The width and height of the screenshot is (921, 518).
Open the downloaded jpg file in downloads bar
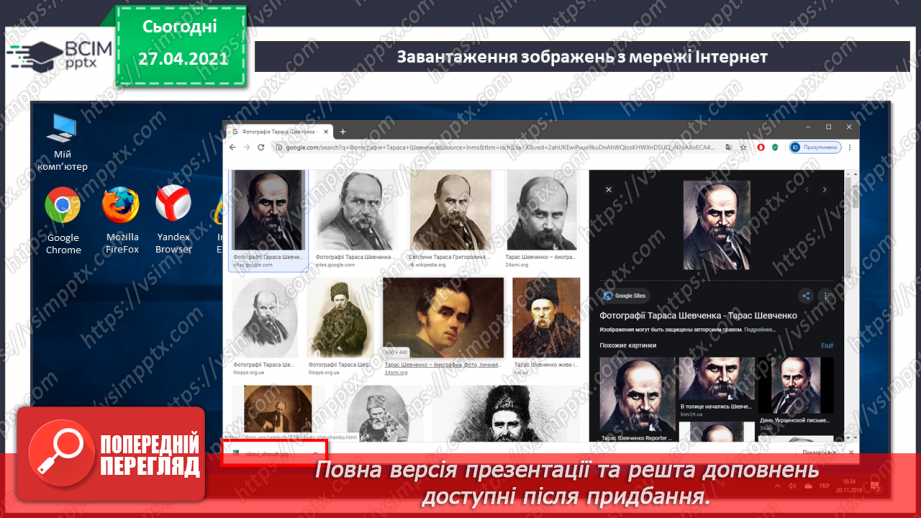pos(268,454)
